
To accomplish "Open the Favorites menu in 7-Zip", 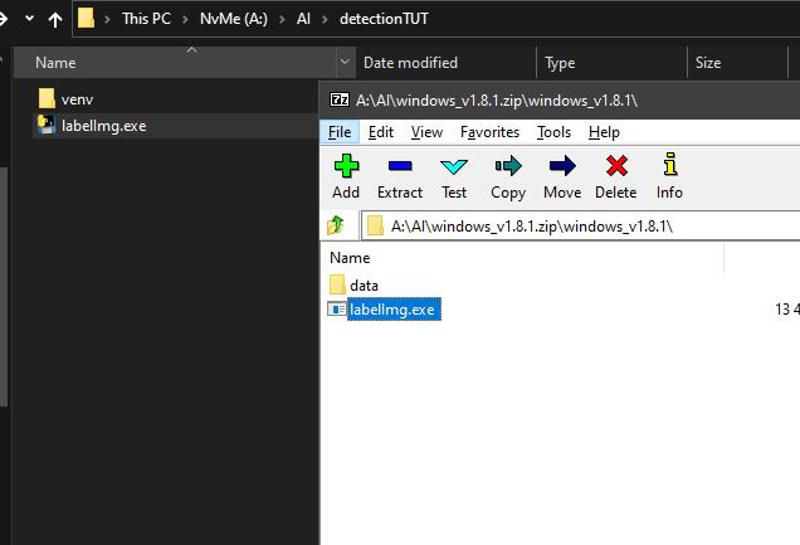I will pos(490,132).
